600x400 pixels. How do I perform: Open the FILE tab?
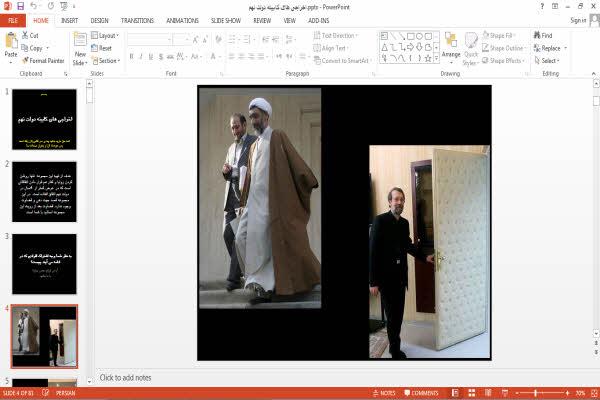(x=13, y=20)
